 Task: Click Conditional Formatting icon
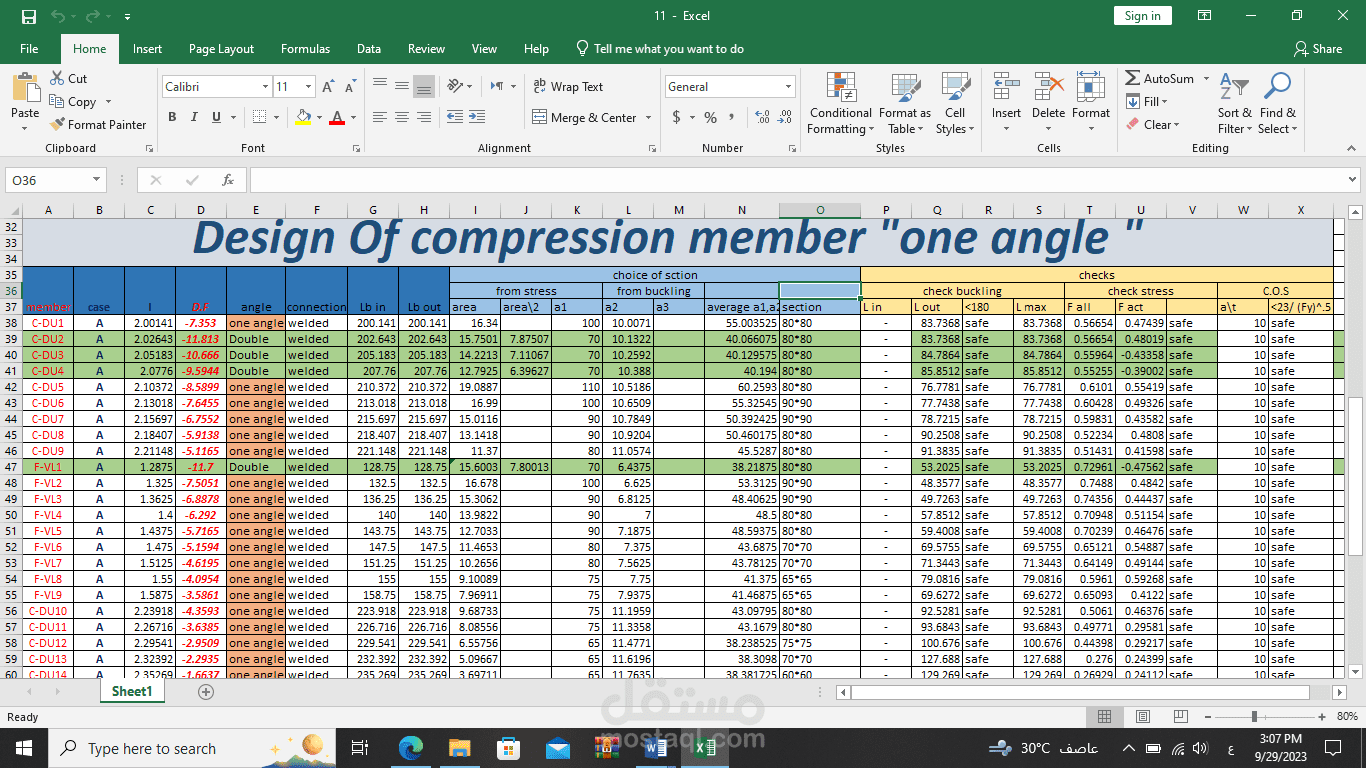(841, 87)
